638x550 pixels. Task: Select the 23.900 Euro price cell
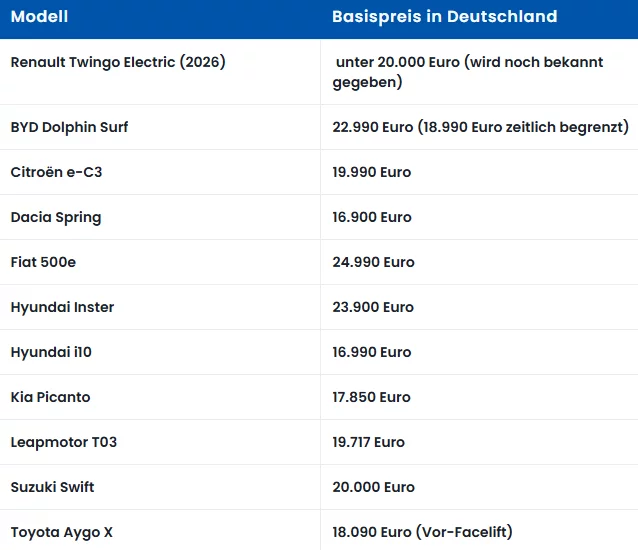tap(373, 307)
